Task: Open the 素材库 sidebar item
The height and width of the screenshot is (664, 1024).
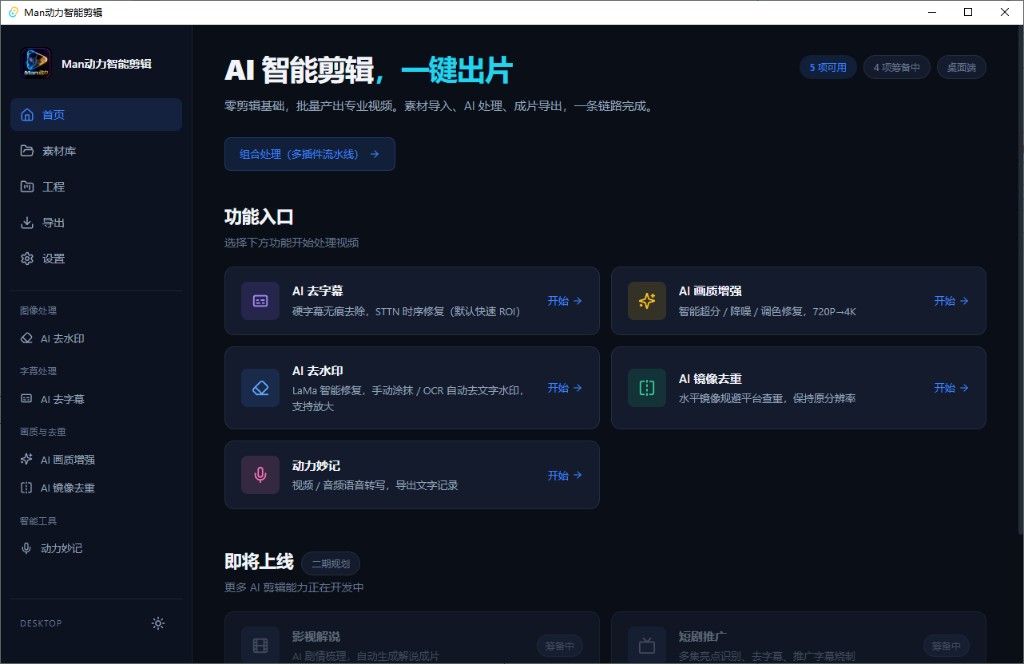Action: 96,151
